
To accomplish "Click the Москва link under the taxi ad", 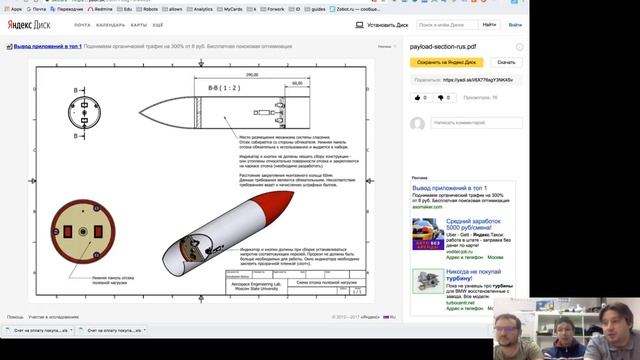I will point(496,258).
